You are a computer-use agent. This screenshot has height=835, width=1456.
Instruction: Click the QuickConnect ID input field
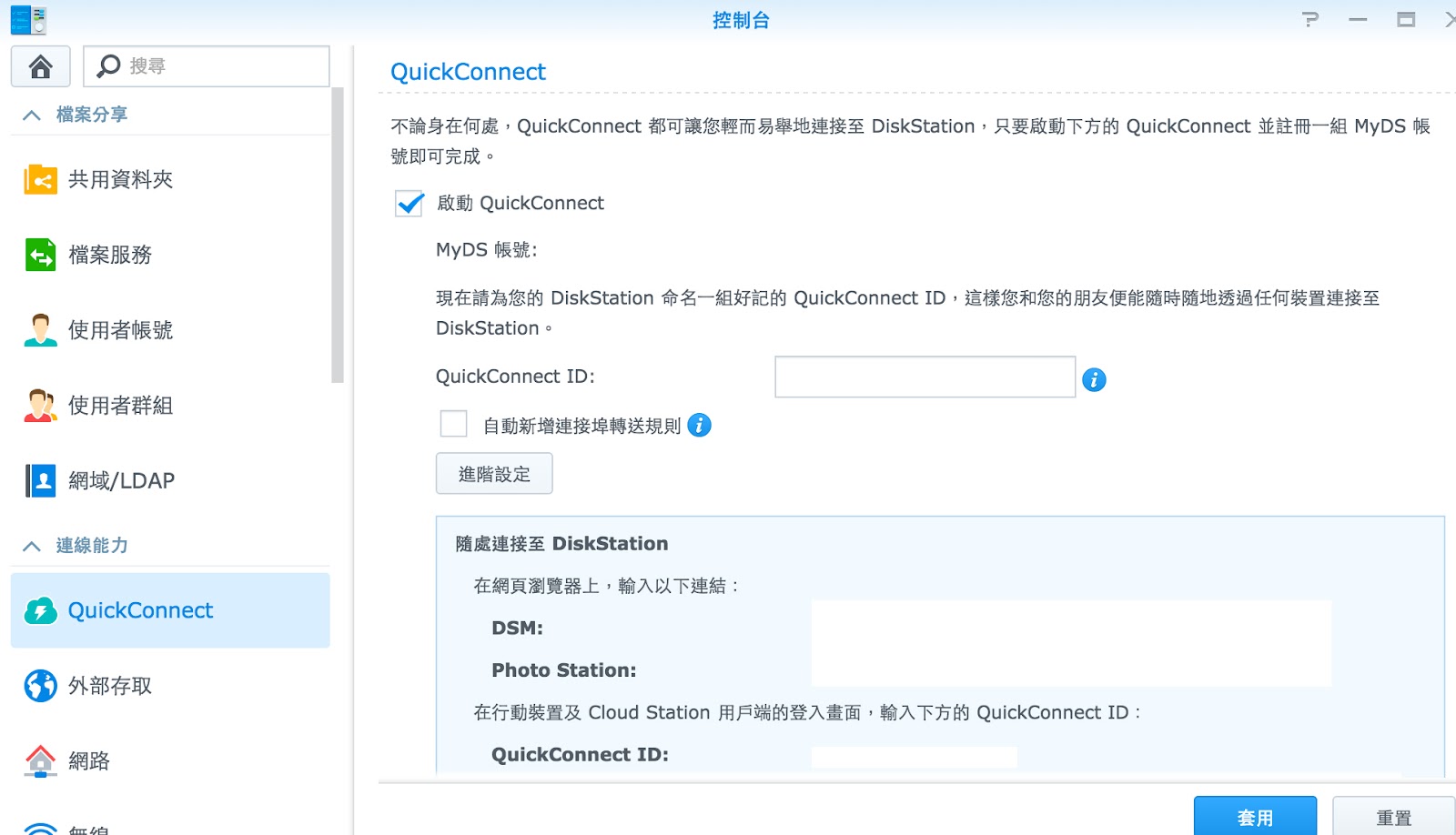925,377
